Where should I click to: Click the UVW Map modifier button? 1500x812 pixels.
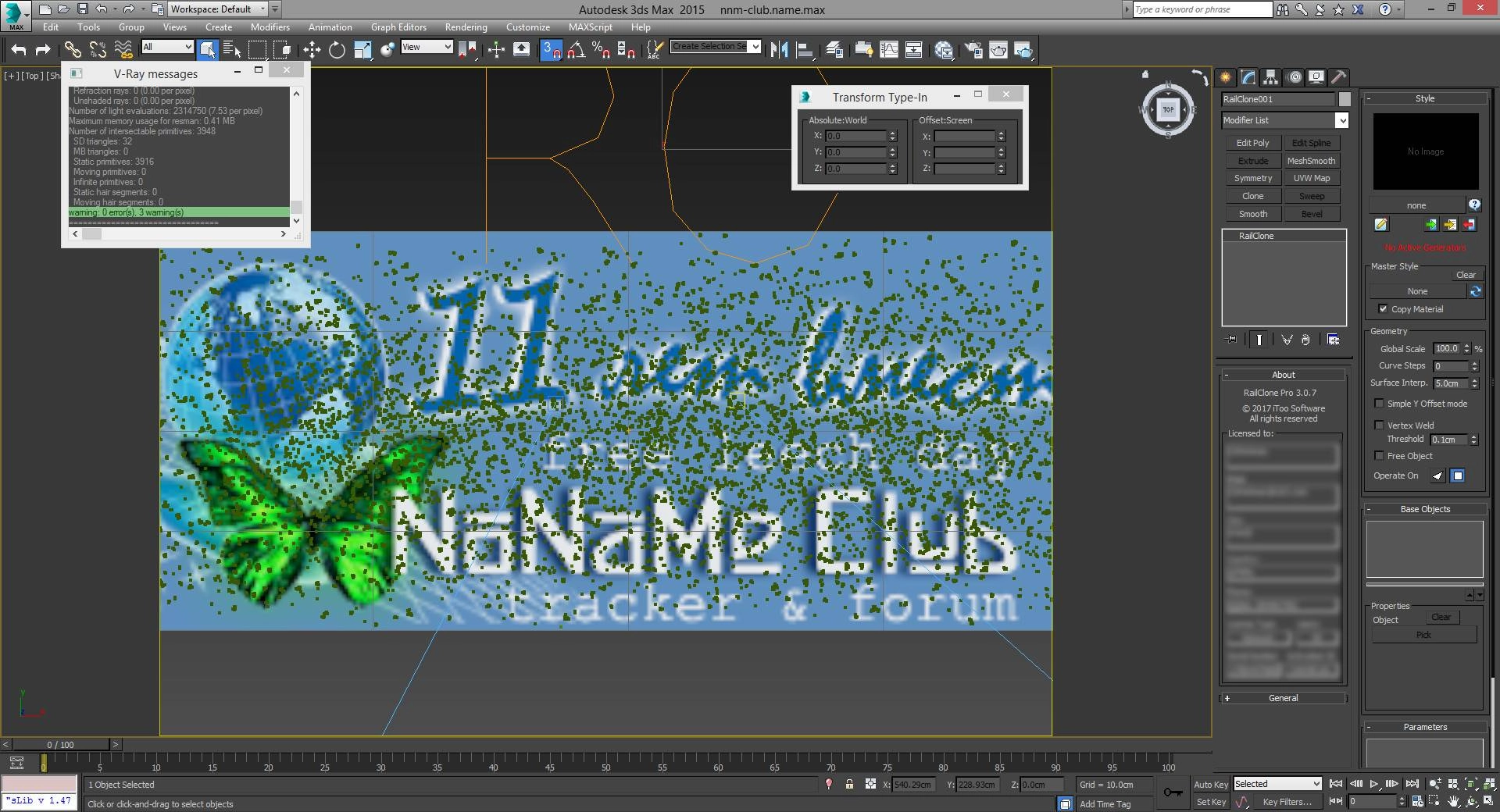click(x=1311, y=178)
